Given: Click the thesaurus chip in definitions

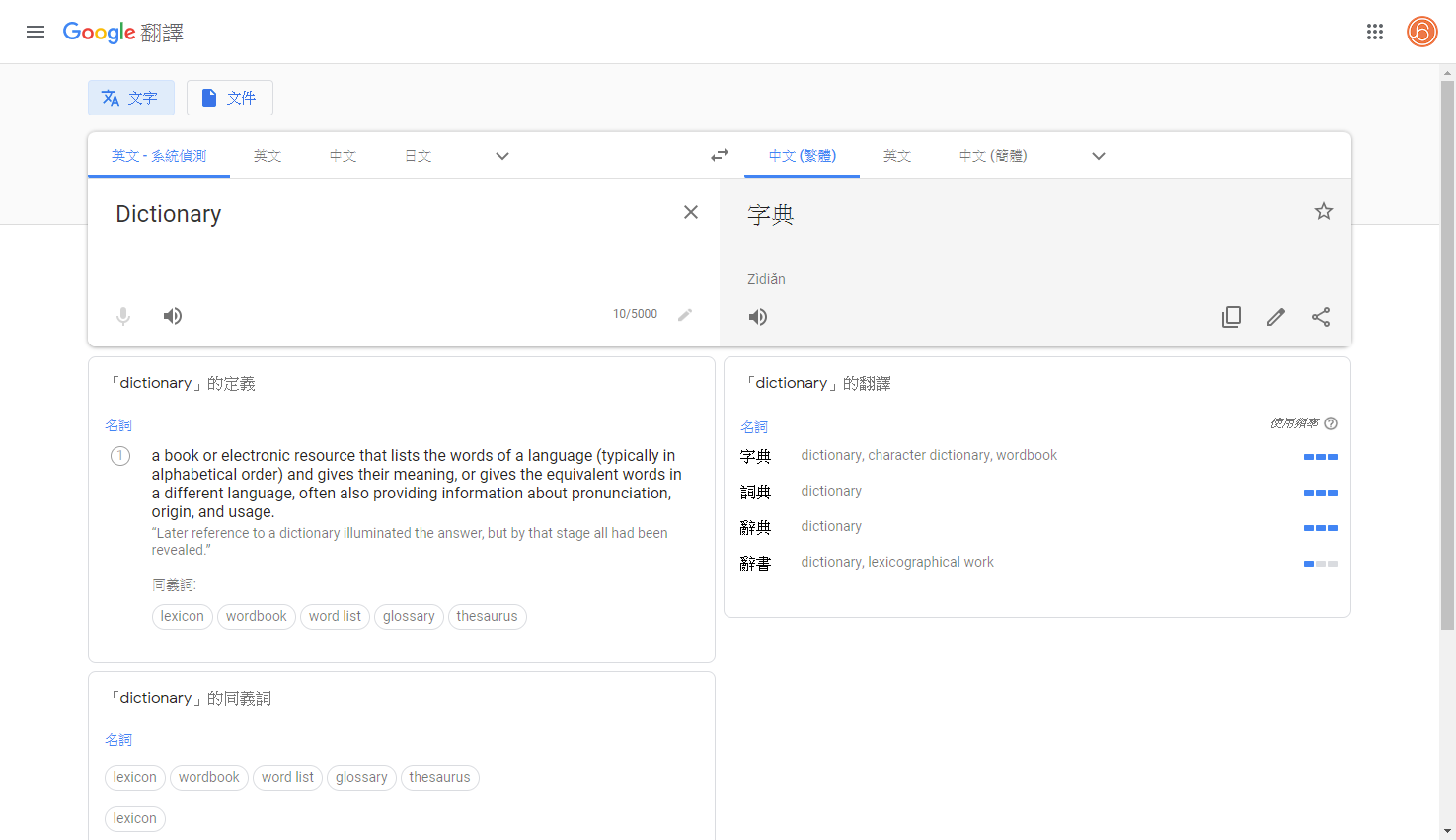Looking at the screenshot, I should (487, 616).
